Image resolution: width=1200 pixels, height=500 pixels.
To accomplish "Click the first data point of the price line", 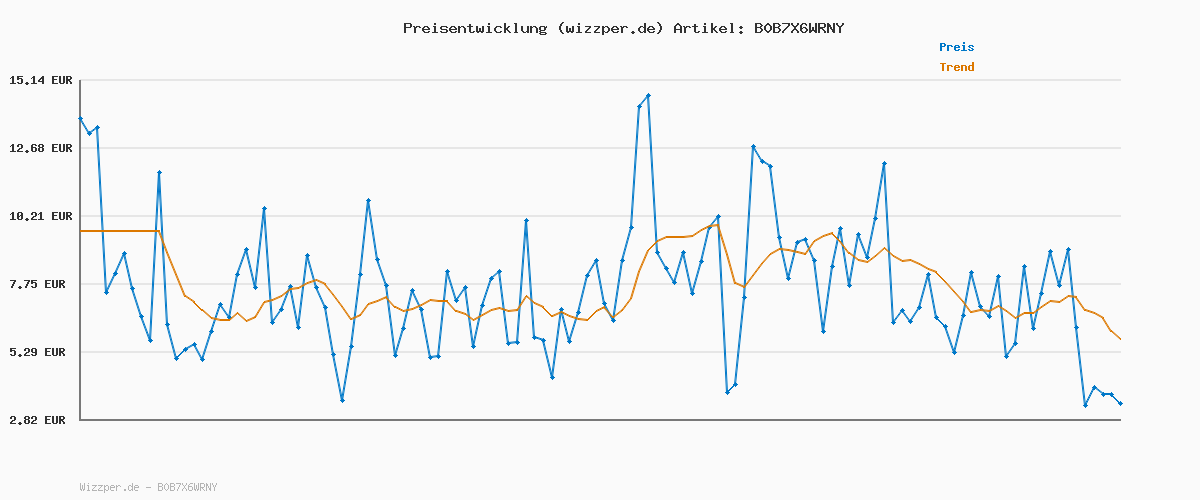I will (80, 119).
